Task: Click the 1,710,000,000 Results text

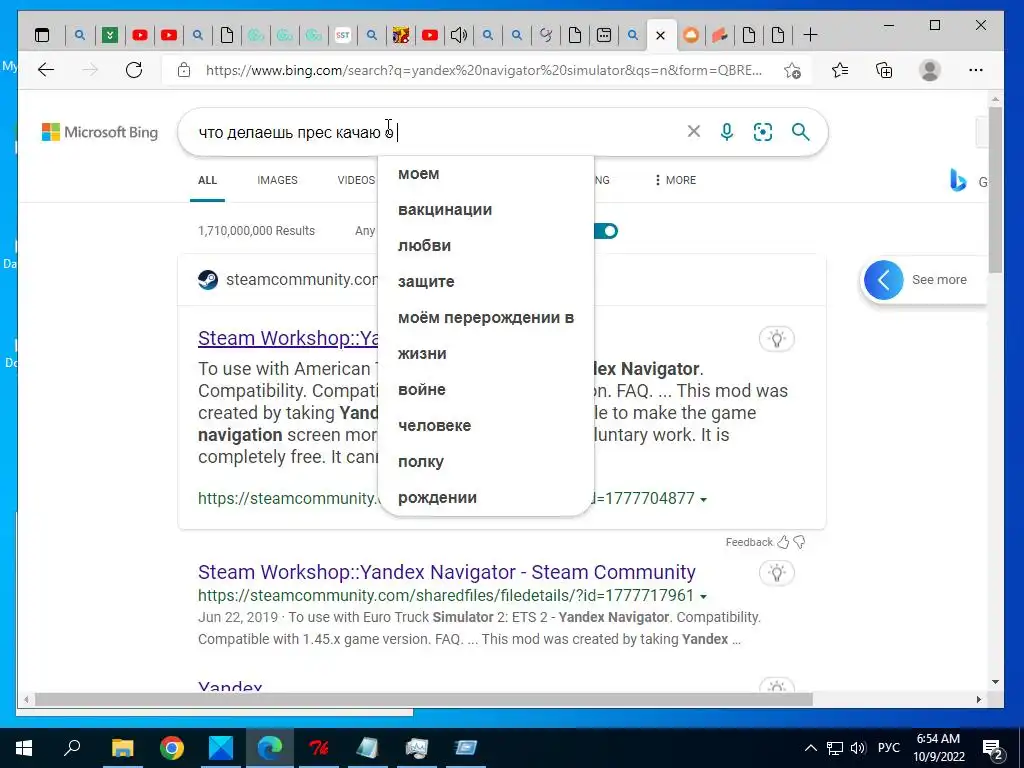Action: click(x=256, y=231)
